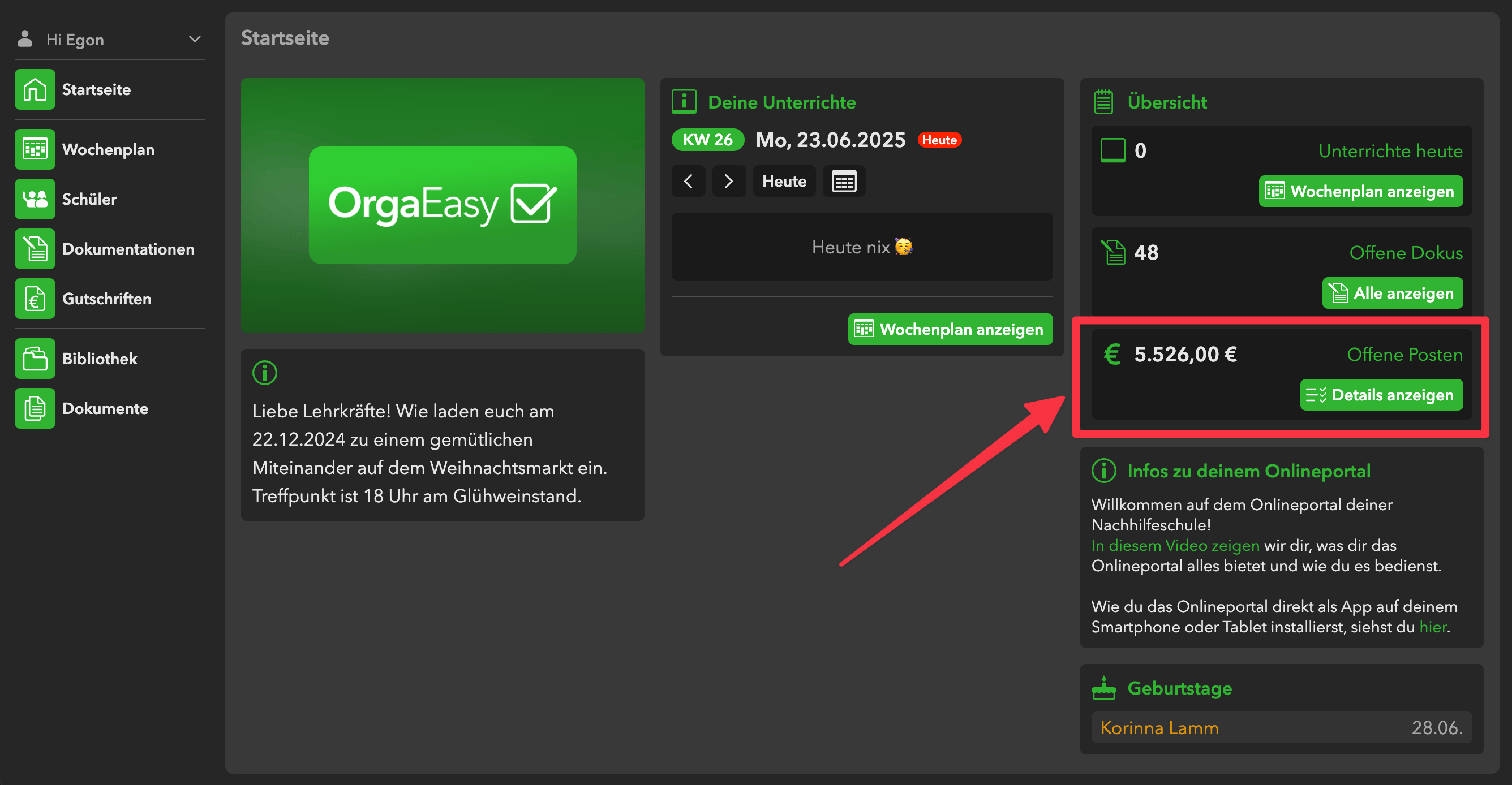The height and width of the screenshot is (785, 1512).
Task: Select Korinna Lamm birthday entry
Action: tap(1281, 727)
